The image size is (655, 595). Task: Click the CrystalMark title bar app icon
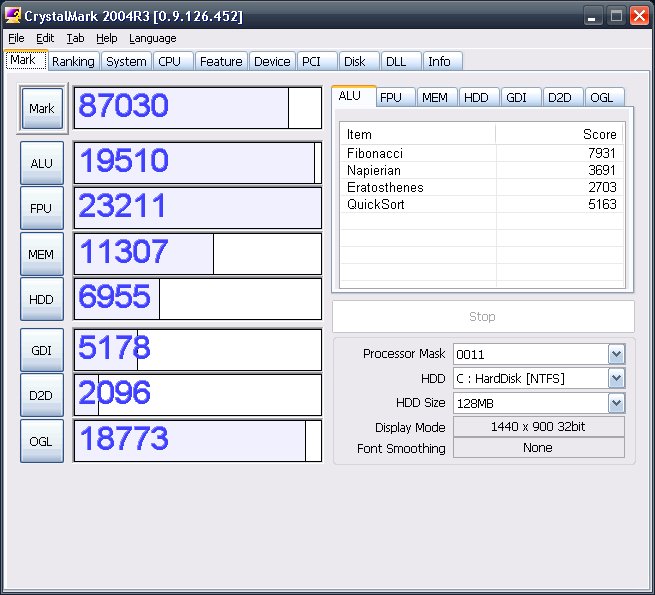point(13,16)
